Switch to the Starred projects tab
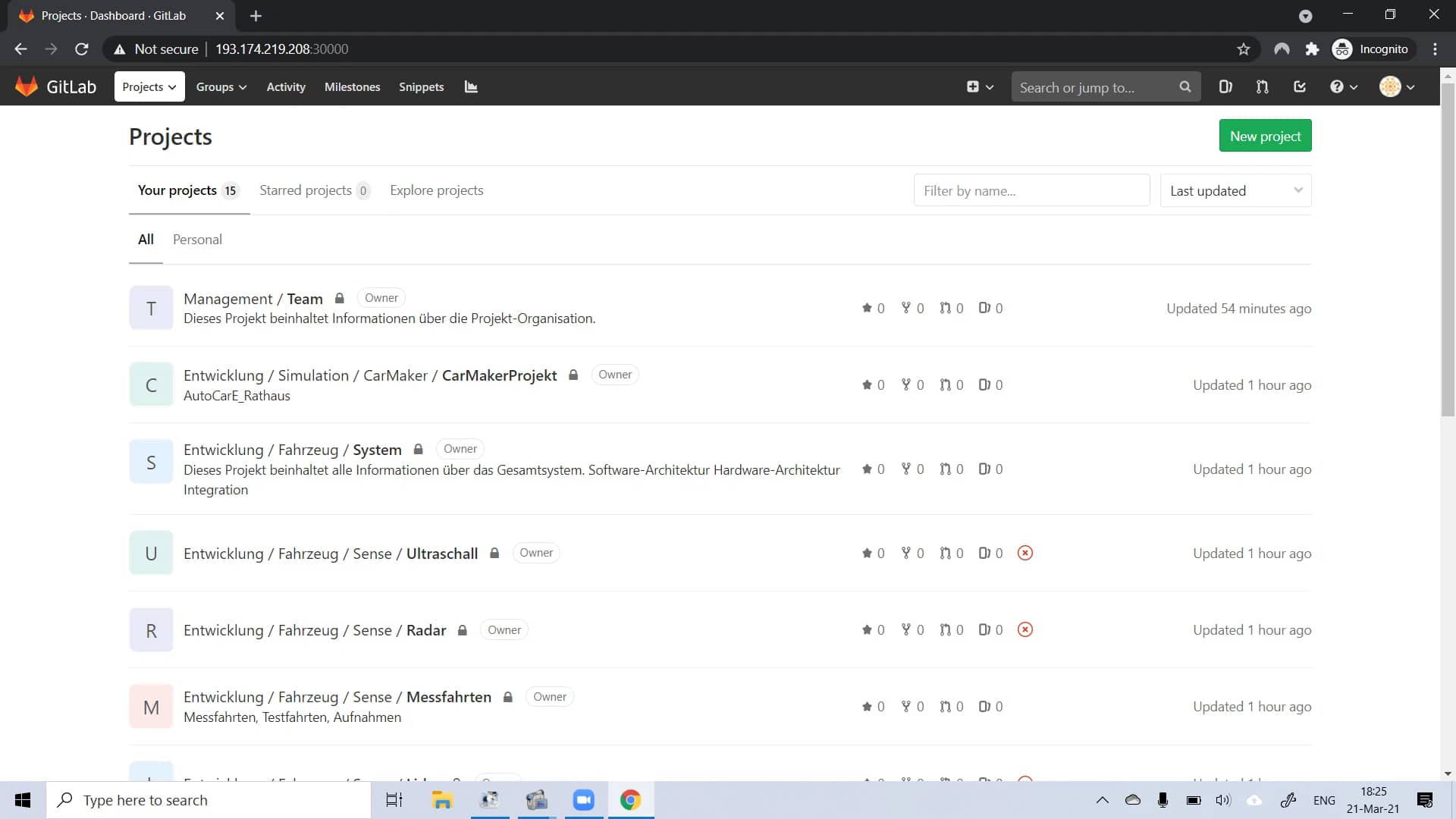 tap(306, 190)
